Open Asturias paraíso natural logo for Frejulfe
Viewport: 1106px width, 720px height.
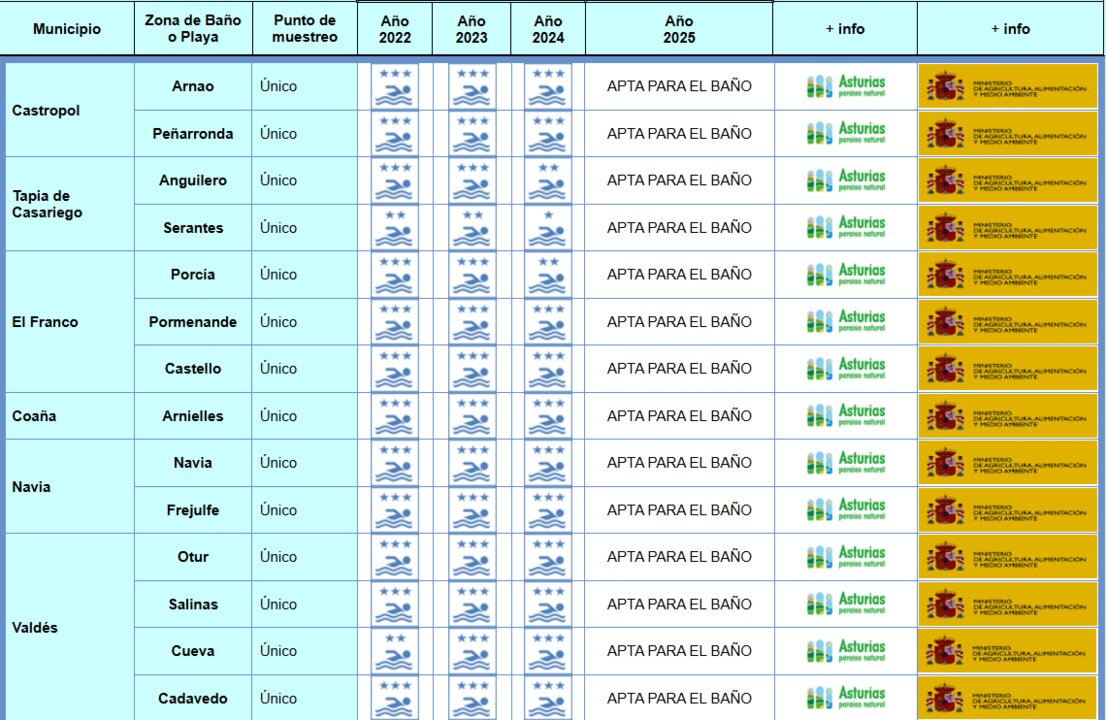tap(846, 510)
